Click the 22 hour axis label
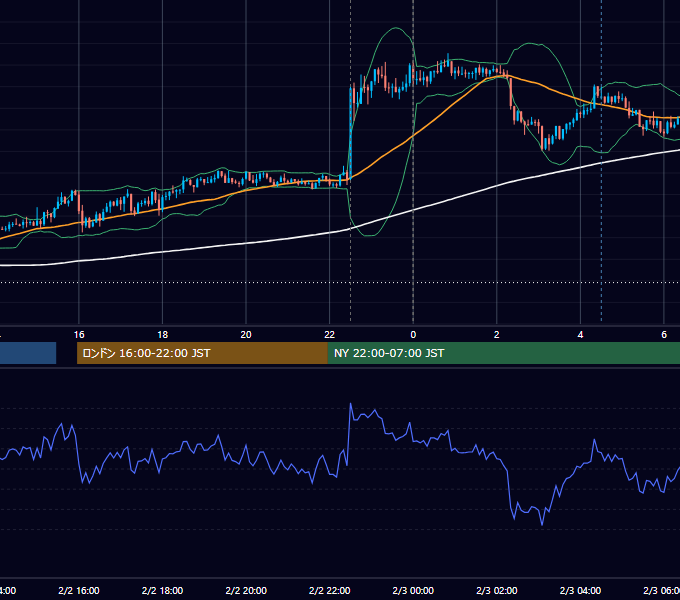680x600 pixels. [x=330, y=334]
